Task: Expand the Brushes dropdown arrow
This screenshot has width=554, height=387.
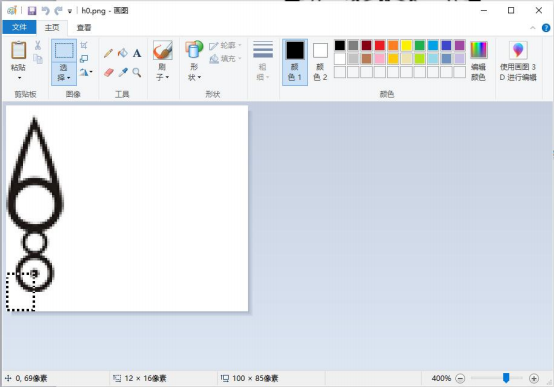Action: (167, 77)
